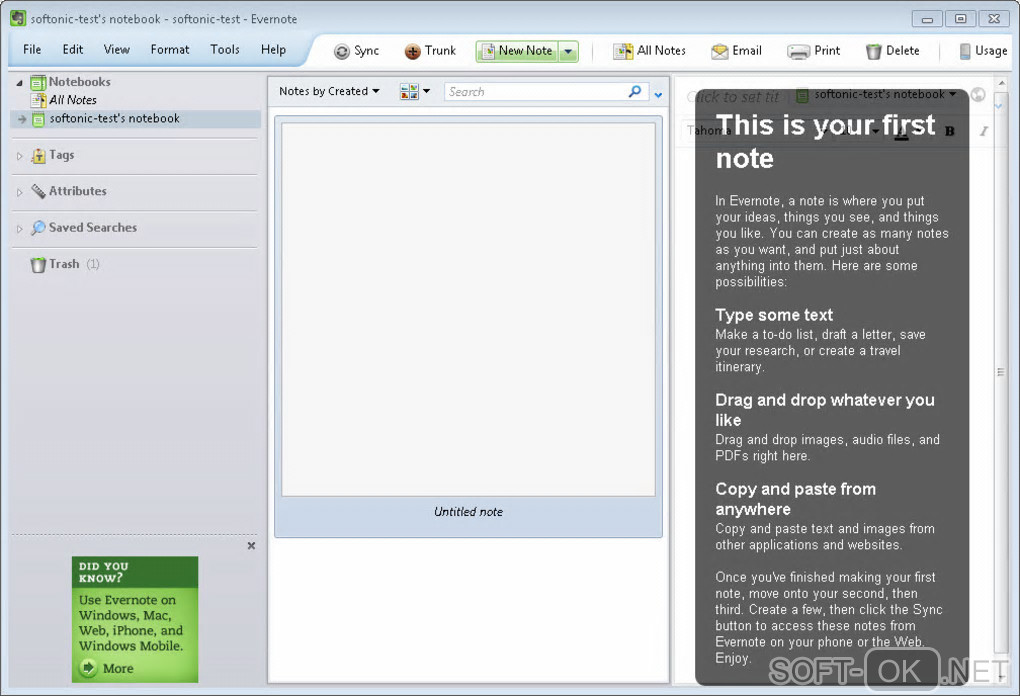This screenshot has width=1020, height=696.
Task: Click the Tags icon in sidebar
Action: (38, 155)
